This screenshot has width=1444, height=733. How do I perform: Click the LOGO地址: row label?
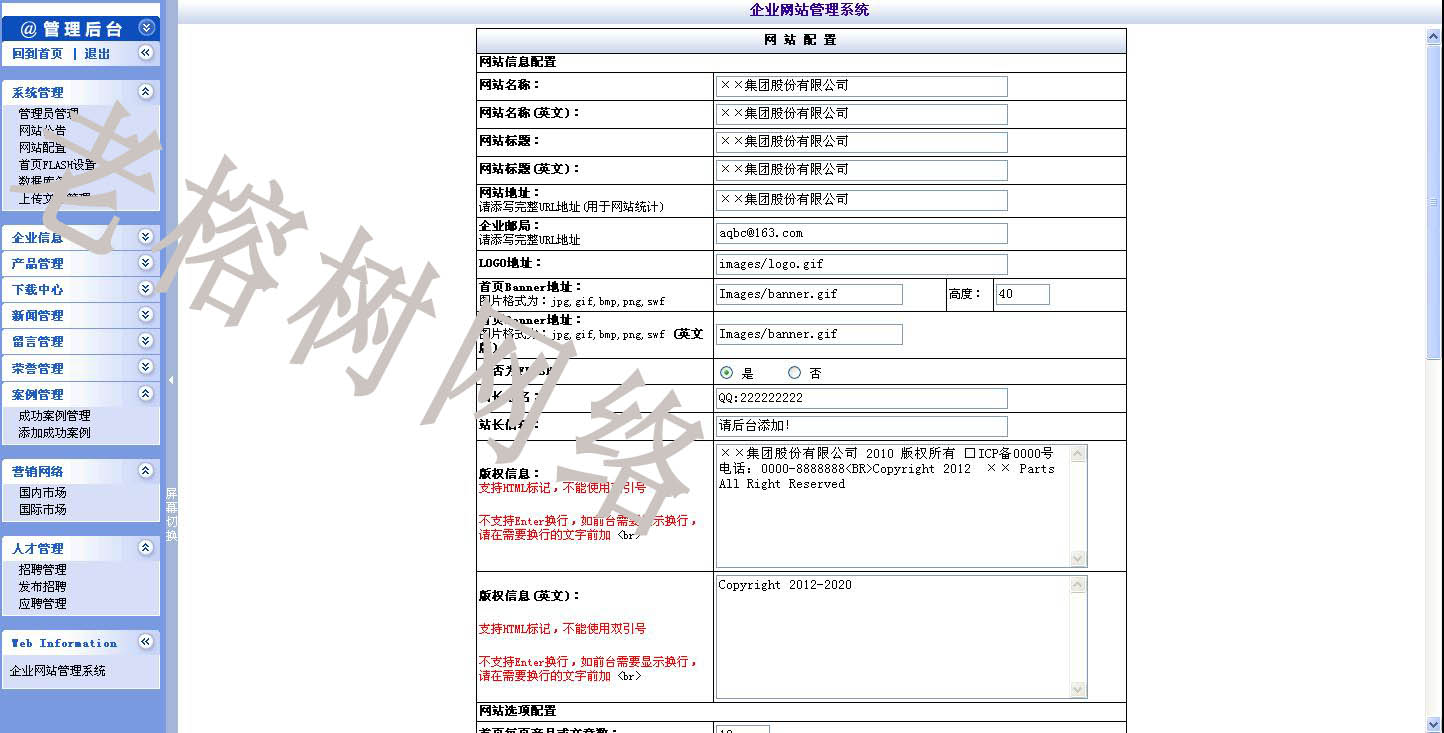tap(510, 263)
